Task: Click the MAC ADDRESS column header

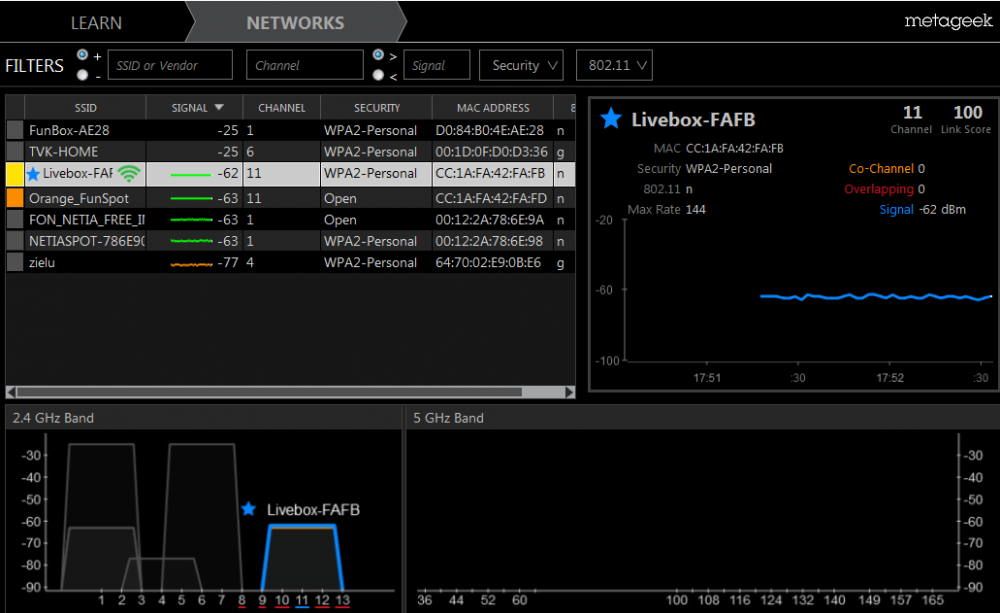Action: pos(493,108)
